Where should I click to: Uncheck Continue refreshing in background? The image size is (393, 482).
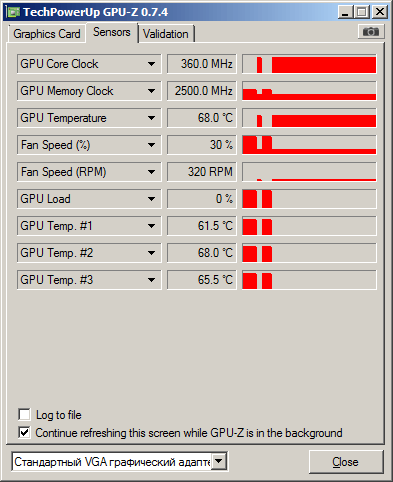(24, 433)
